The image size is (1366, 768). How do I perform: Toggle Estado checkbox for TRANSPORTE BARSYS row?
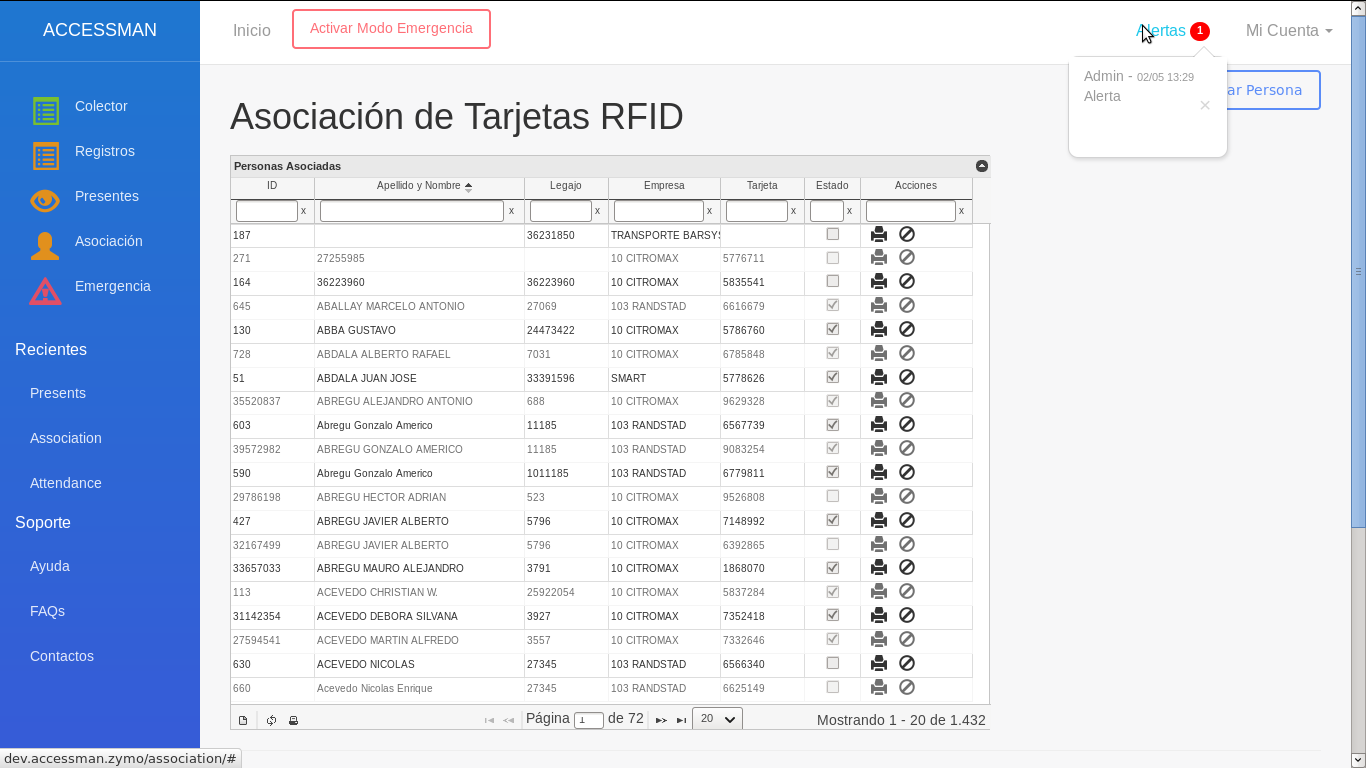(x=832, y=234)
